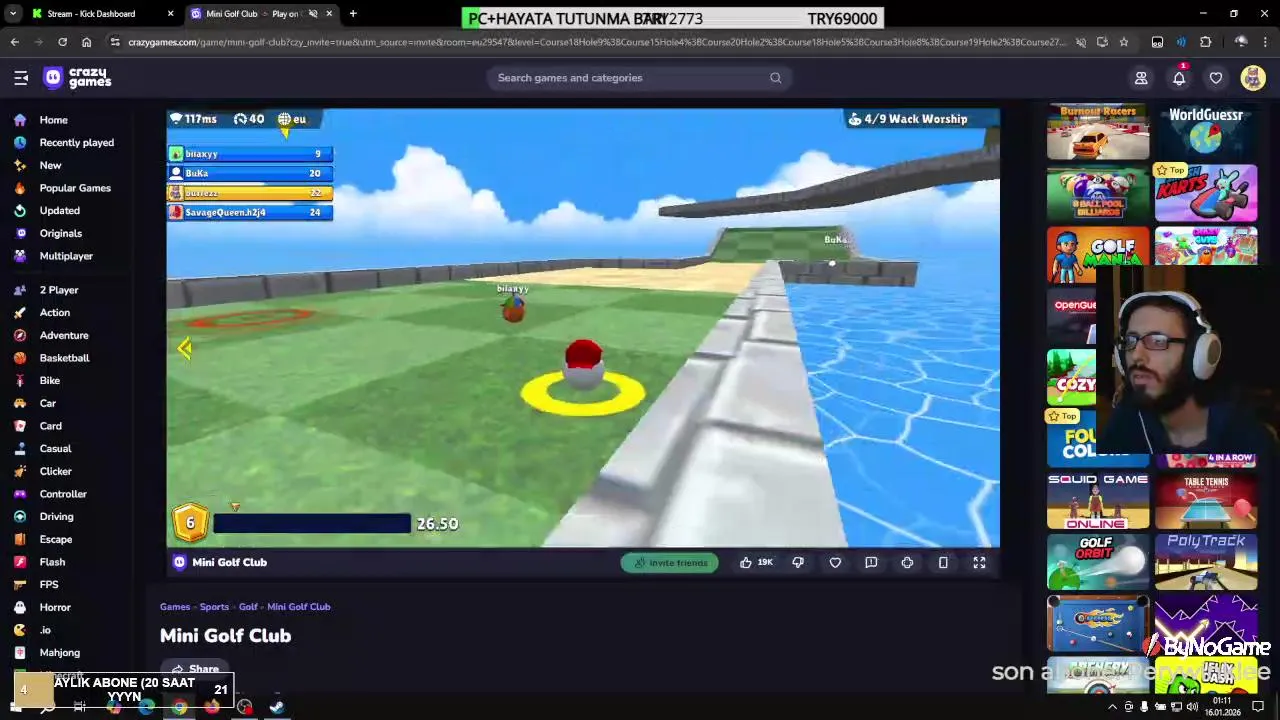Image resolution: width=1280 pixels, height=720 pixels.
Task: Enter fullscreen mode for the game
Action: point(979,562)
